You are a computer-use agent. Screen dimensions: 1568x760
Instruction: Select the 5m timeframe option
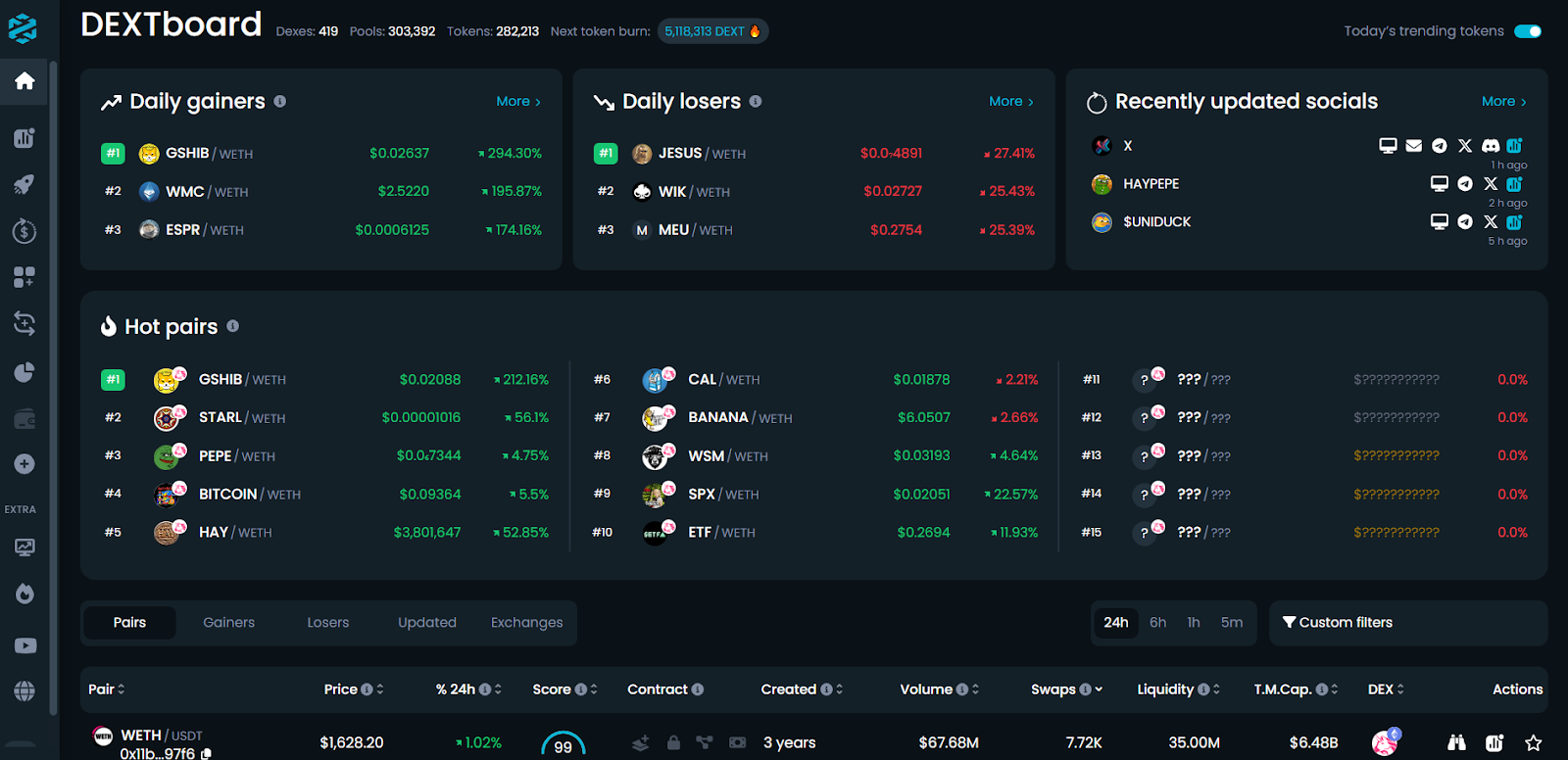(1232, 623)
